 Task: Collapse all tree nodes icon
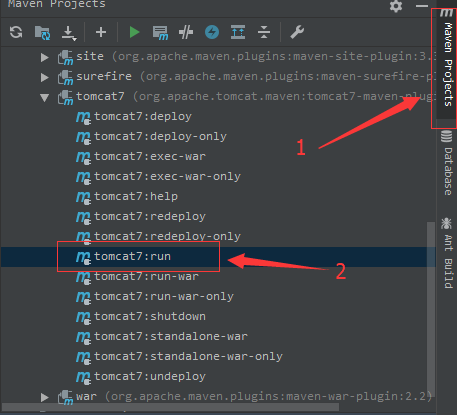pos(264,32)
